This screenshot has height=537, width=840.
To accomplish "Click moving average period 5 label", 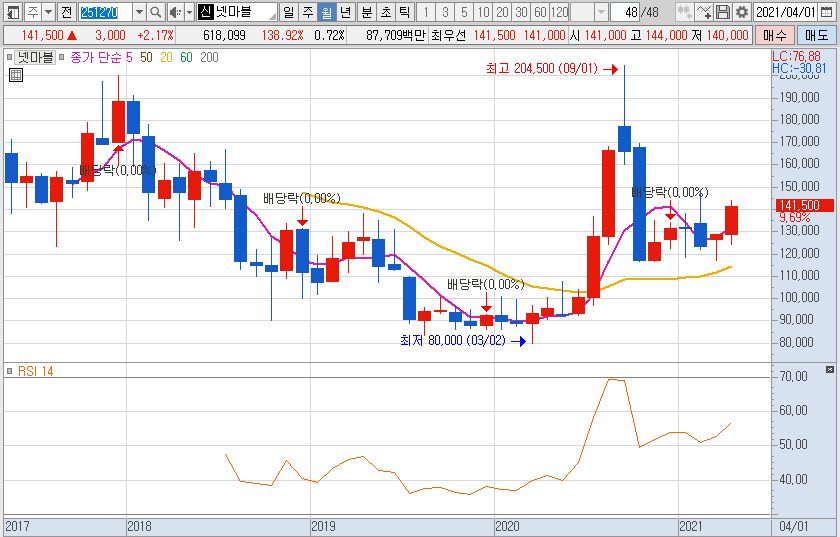I will click(129, 57).
